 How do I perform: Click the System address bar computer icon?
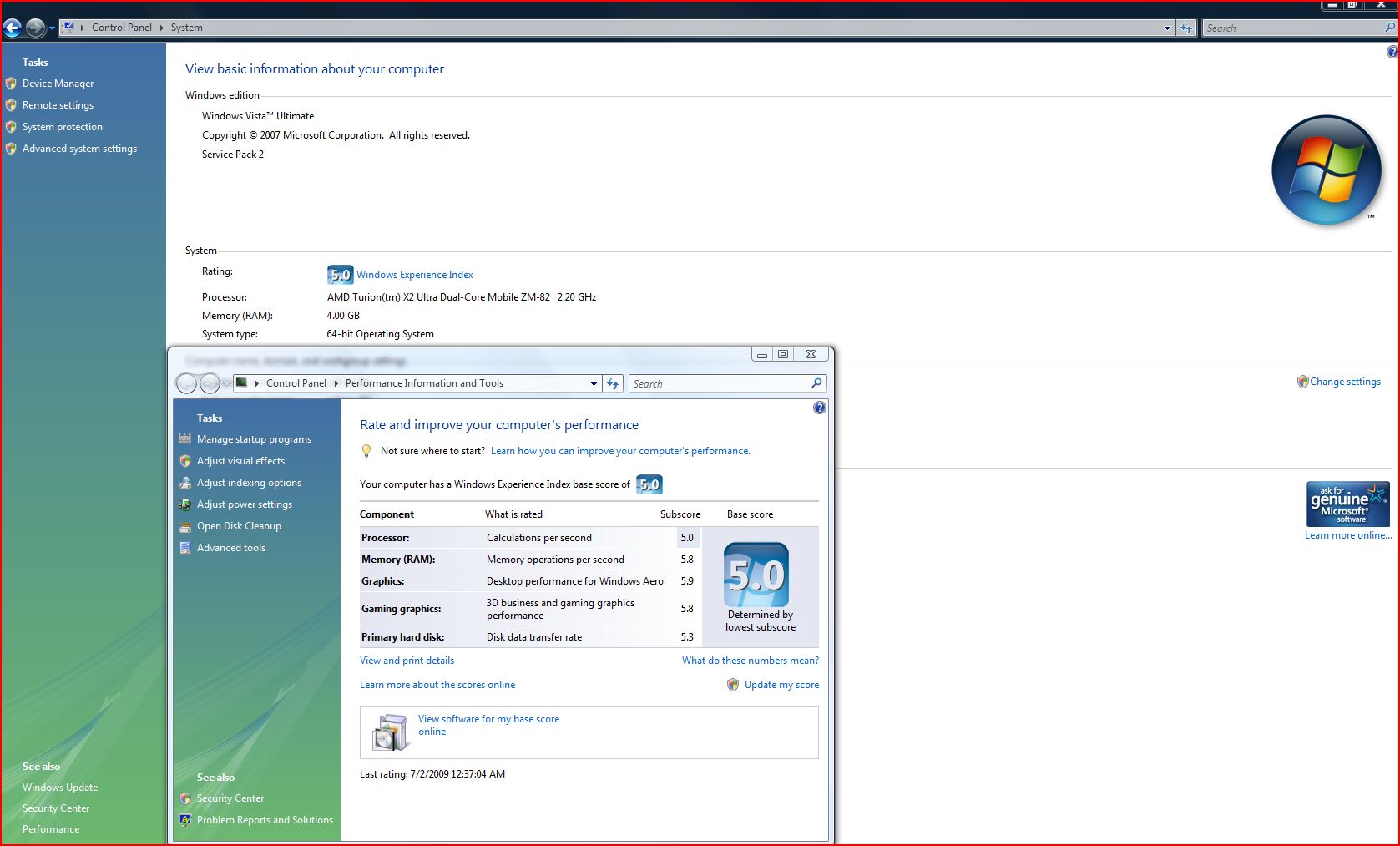pos(68,27)
